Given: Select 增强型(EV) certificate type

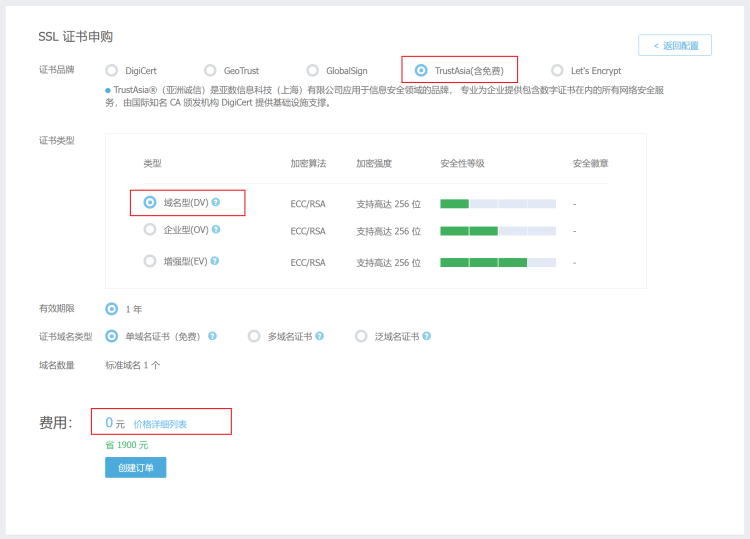Looking at the screenshot, I should [150, 261].
